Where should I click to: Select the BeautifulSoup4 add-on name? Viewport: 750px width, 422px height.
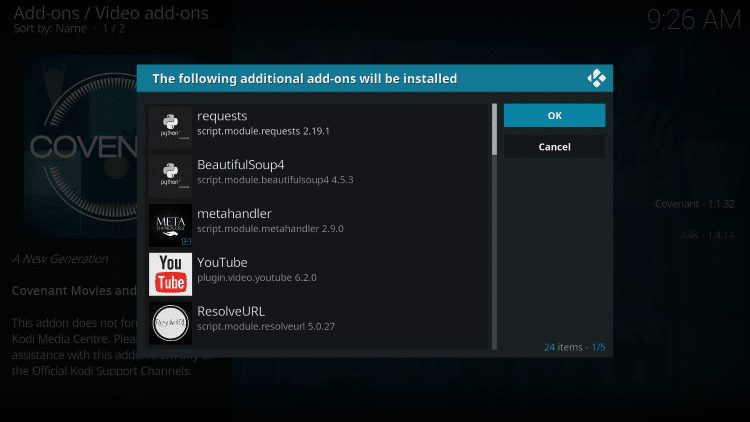[241, 165]
